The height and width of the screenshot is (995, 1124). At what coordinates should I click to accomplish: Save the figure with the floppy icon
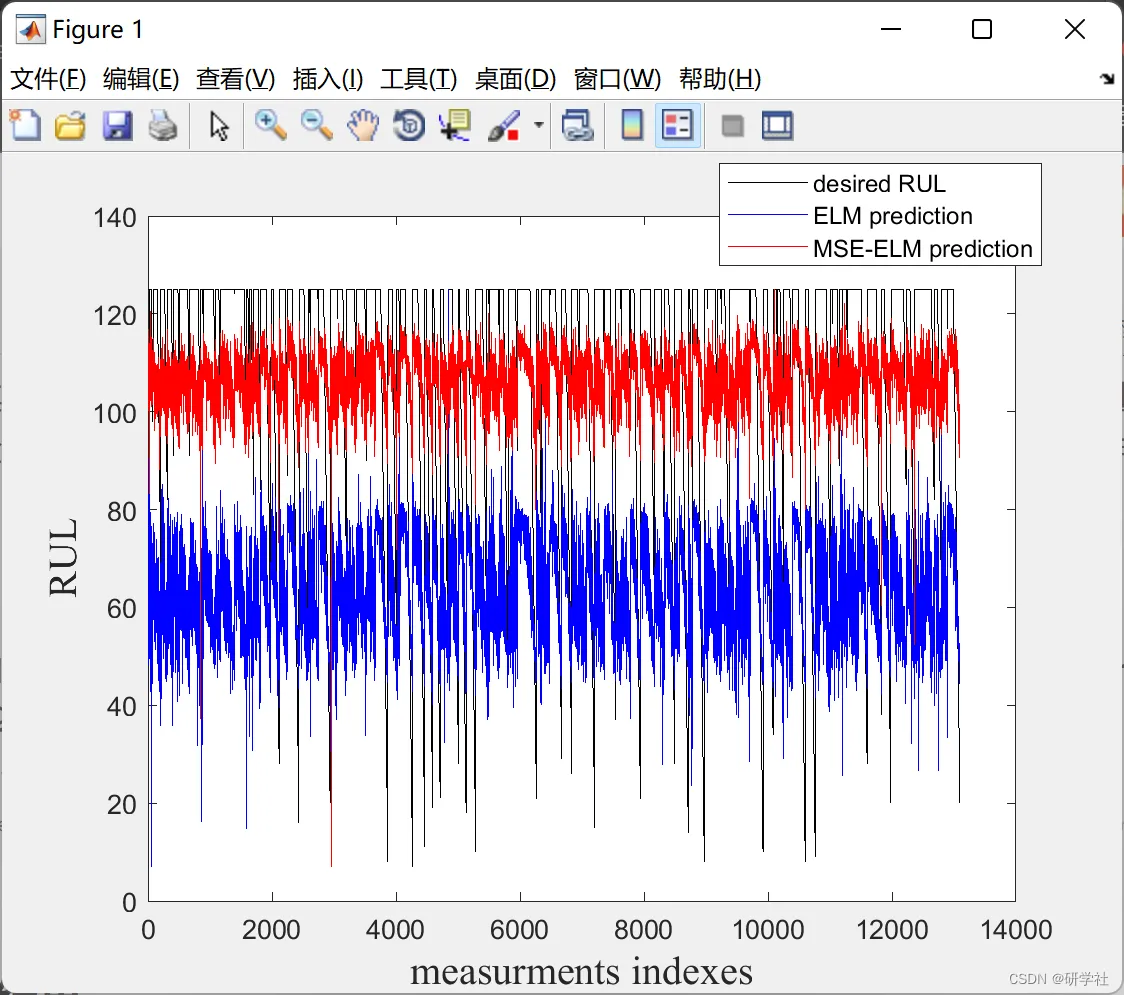pos(117,126)
